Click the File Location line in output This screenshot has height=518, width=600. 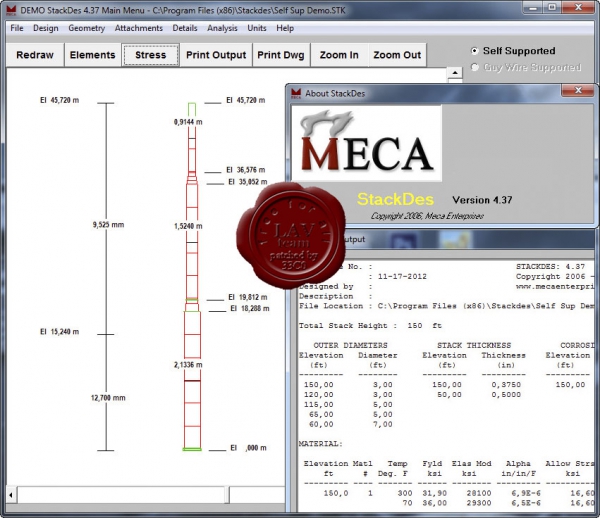[x=446, y=306]
